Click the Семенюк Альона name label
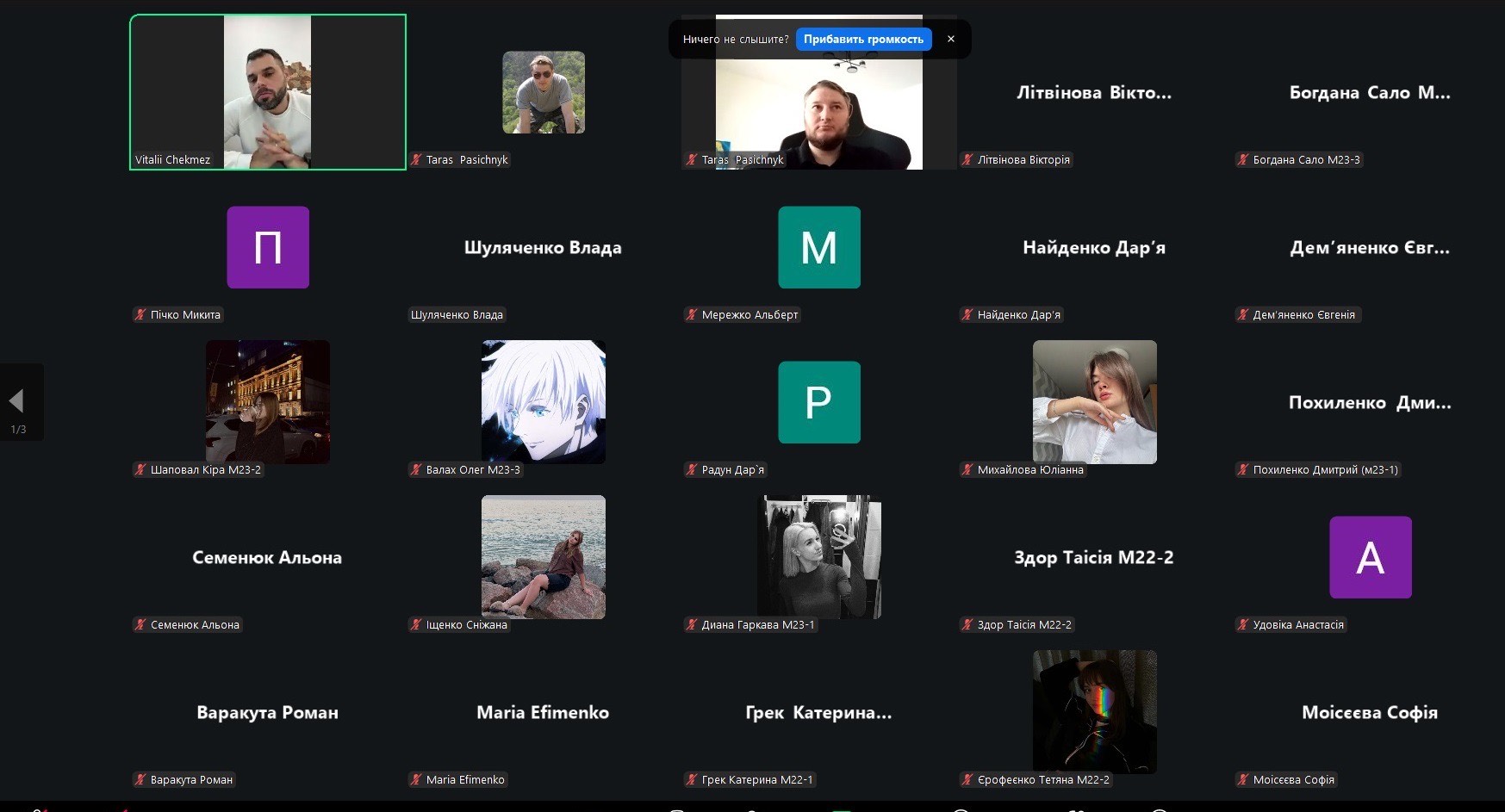Viewport: 1505px width, 812px height. 195,625
